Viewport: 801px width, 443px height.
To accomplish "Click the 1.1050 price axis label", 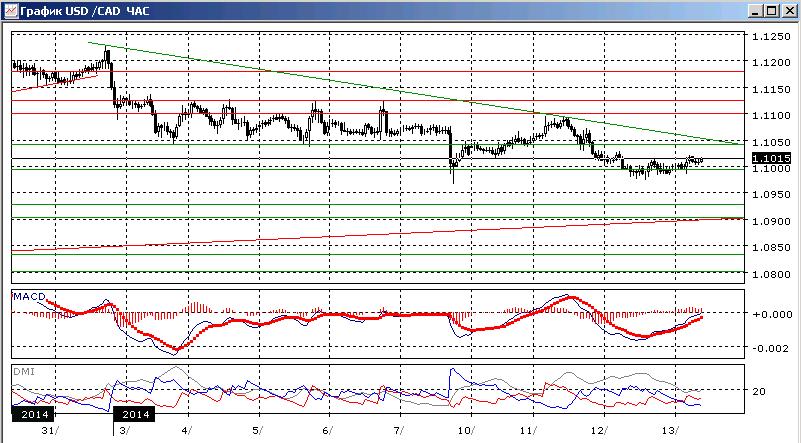I will point(772,142).
